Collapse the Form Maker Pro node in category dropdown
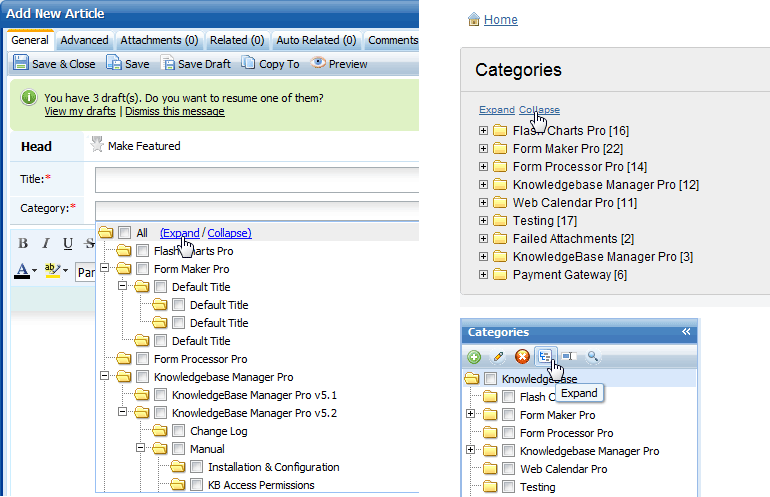The width and height of the screenshot is (770, 497). 104,268
